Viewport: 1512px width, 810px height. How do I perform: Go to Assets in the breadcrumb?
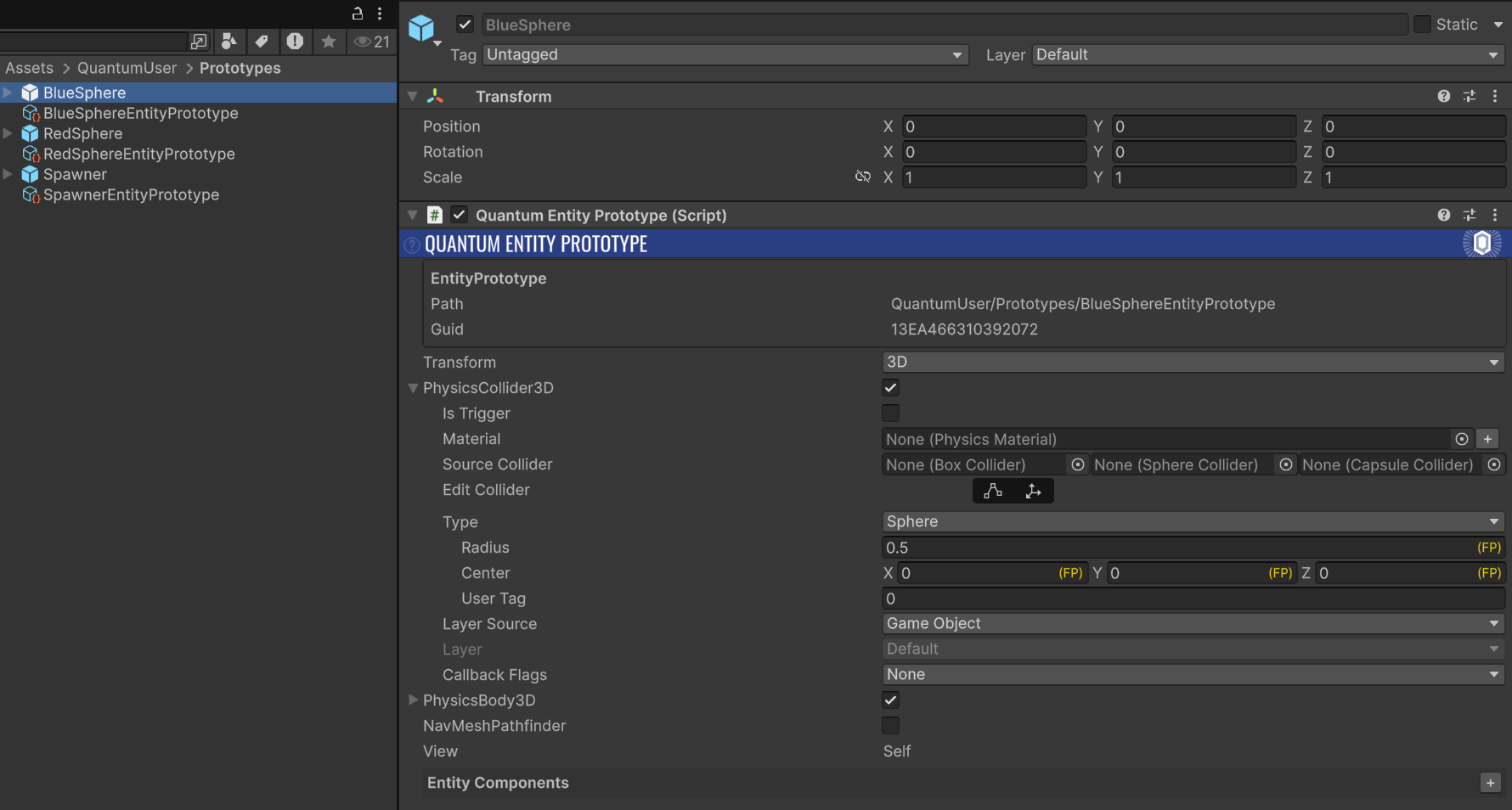coord(30,68)
